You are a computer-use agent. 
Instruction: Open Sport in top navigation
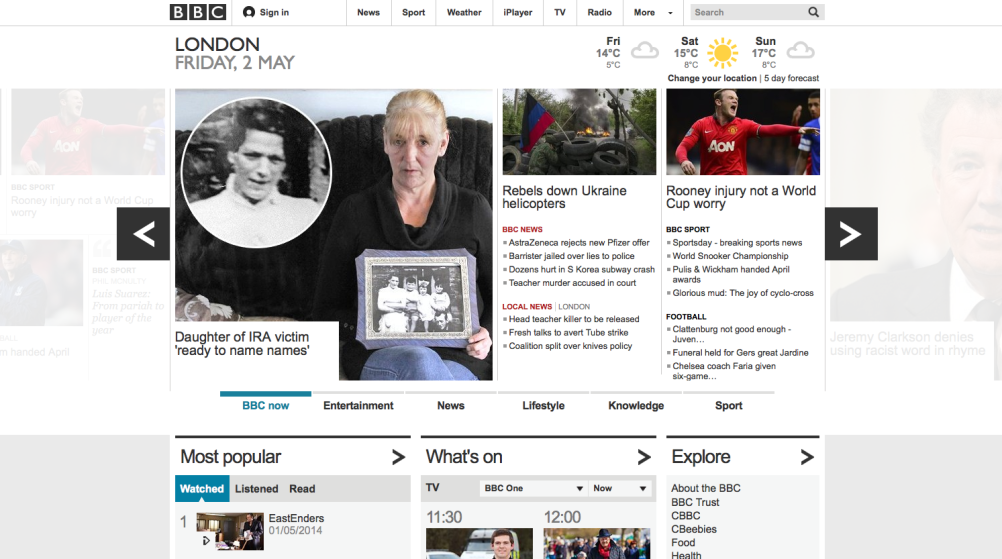click(x=413, y=12)
